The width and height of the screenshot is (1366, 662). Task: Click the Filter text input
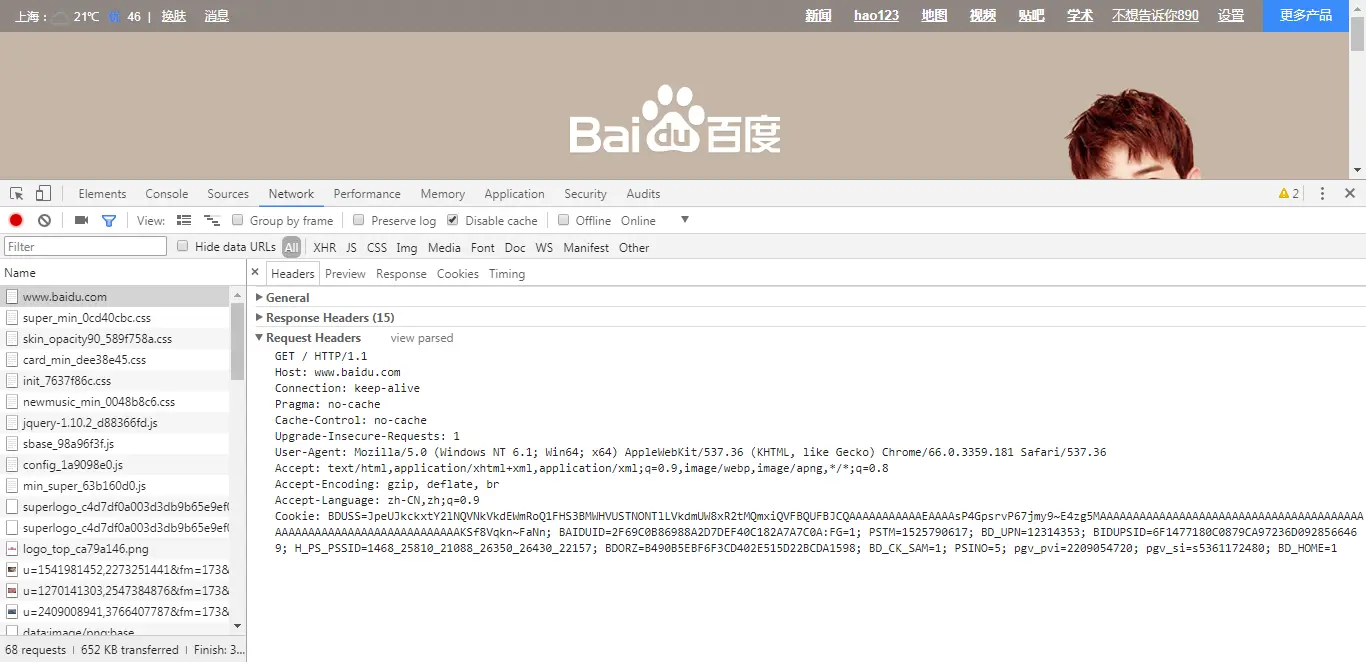point(86,246)
